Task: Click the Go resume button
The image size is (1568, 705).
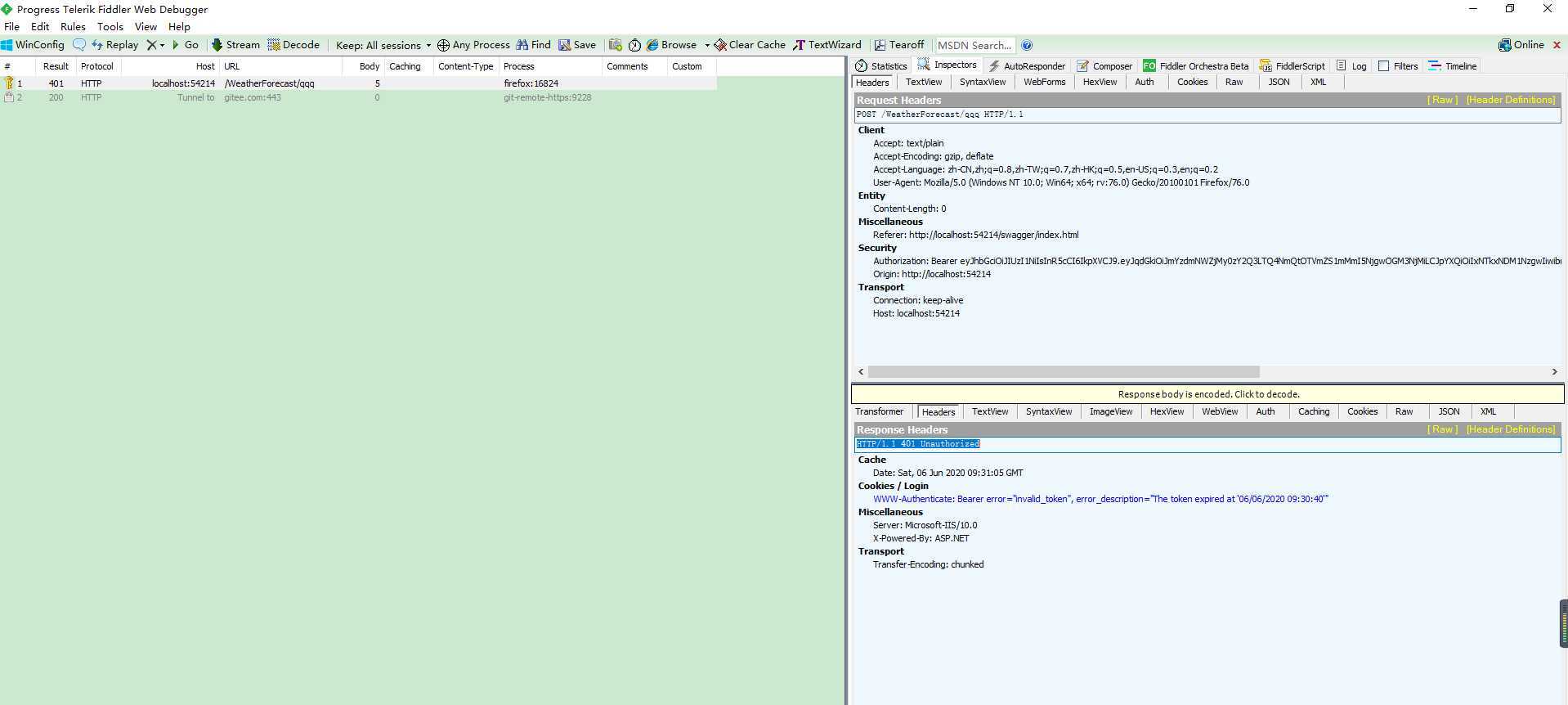Action: coord(186,45)
